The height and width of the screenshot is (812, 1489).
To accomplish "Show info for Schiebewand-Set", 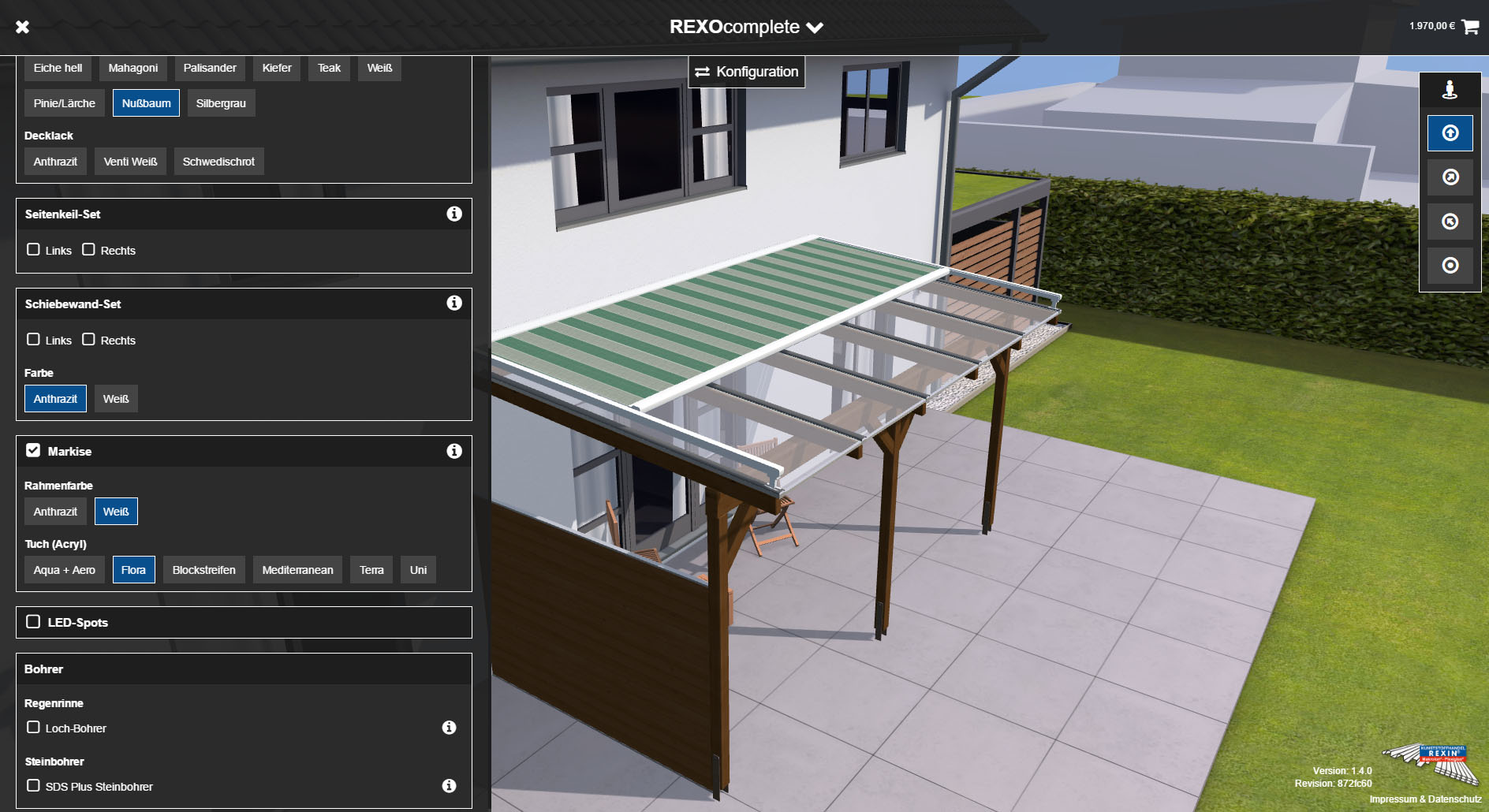I will [x=454, y=303].
